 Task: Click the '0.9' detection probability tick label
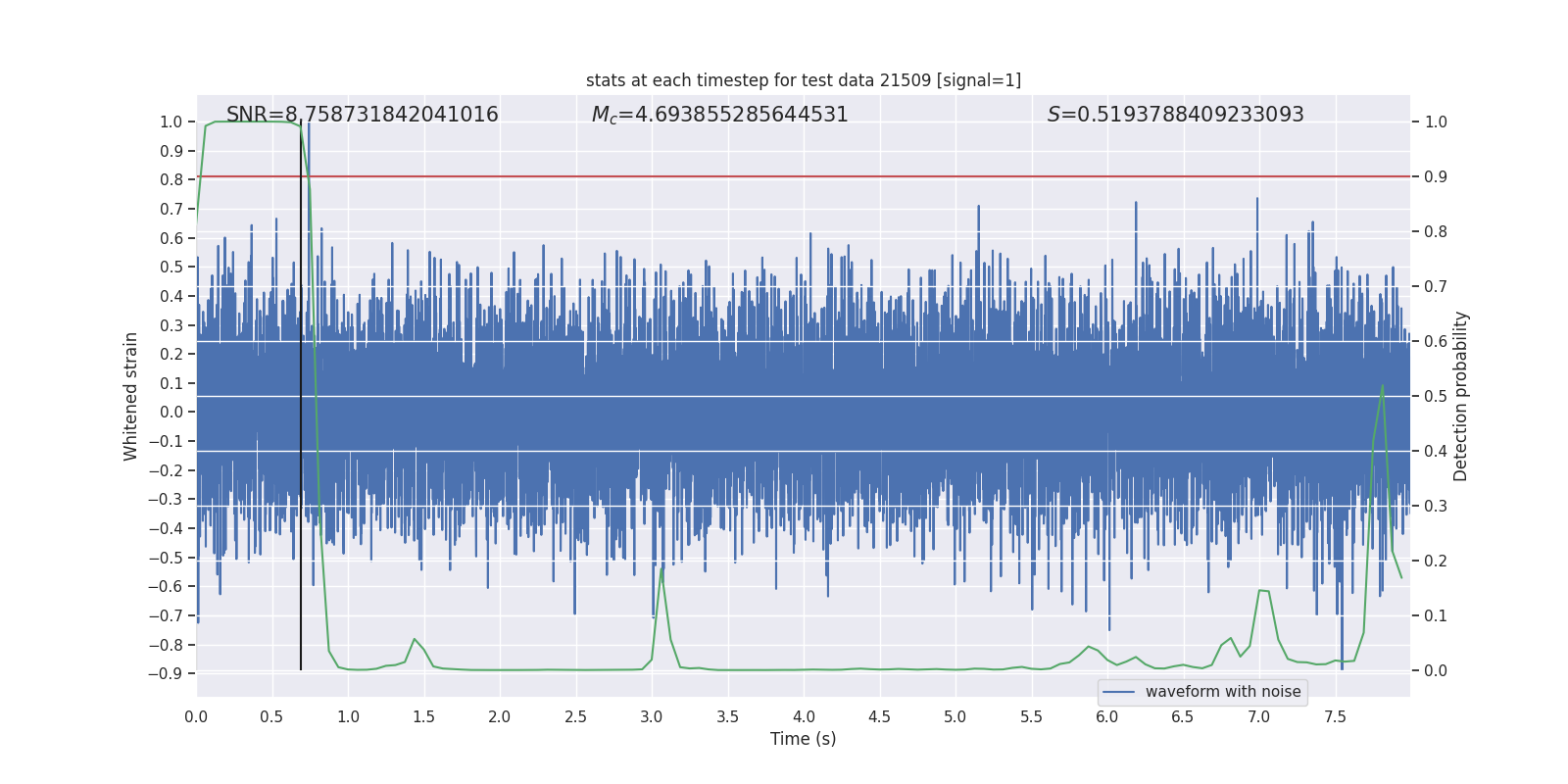click(1436, 177)
